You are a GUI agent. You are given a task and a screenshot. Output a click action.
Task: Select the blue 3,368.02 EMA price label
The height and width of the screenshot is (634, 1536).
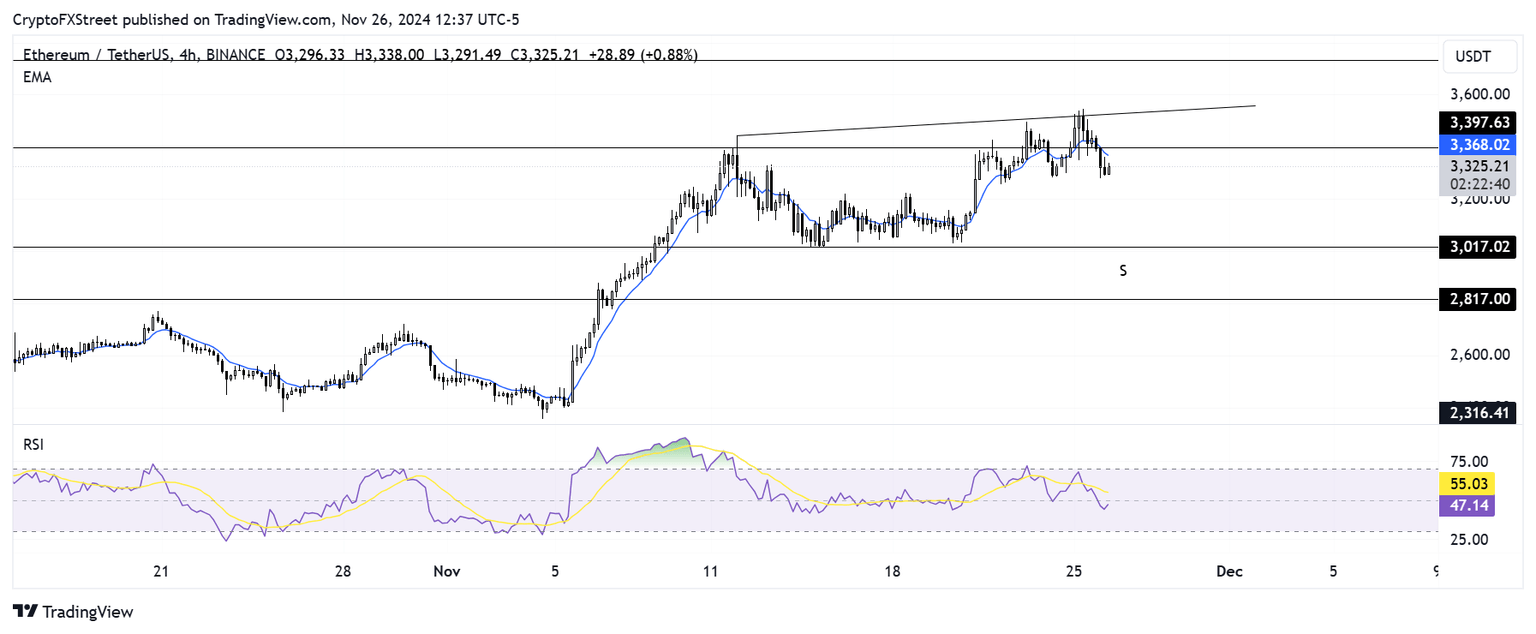(1478, 144)
